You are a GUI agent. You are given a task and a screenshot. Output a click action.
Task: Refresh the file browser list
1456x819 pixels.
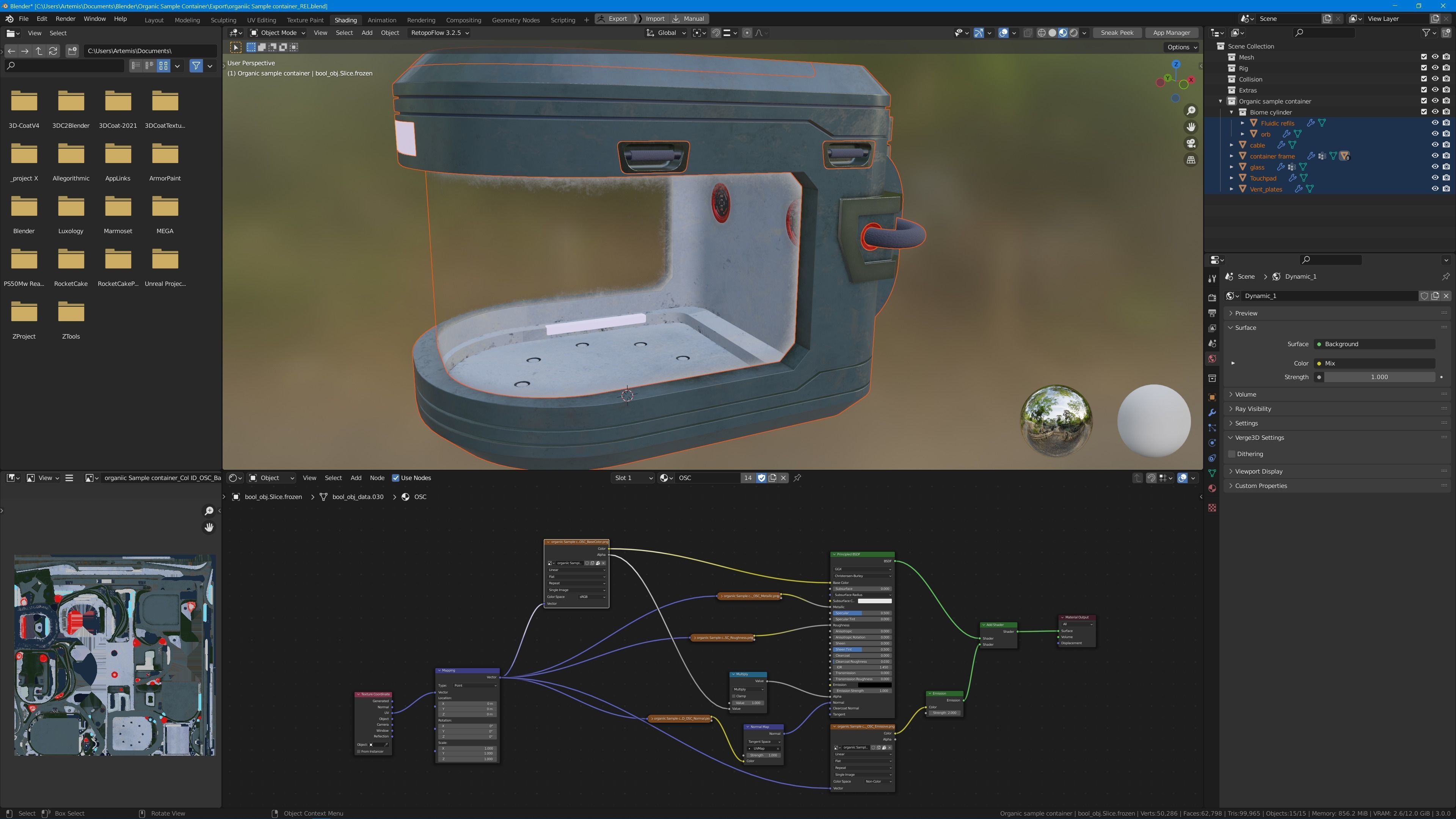click(x=53, y=51)
